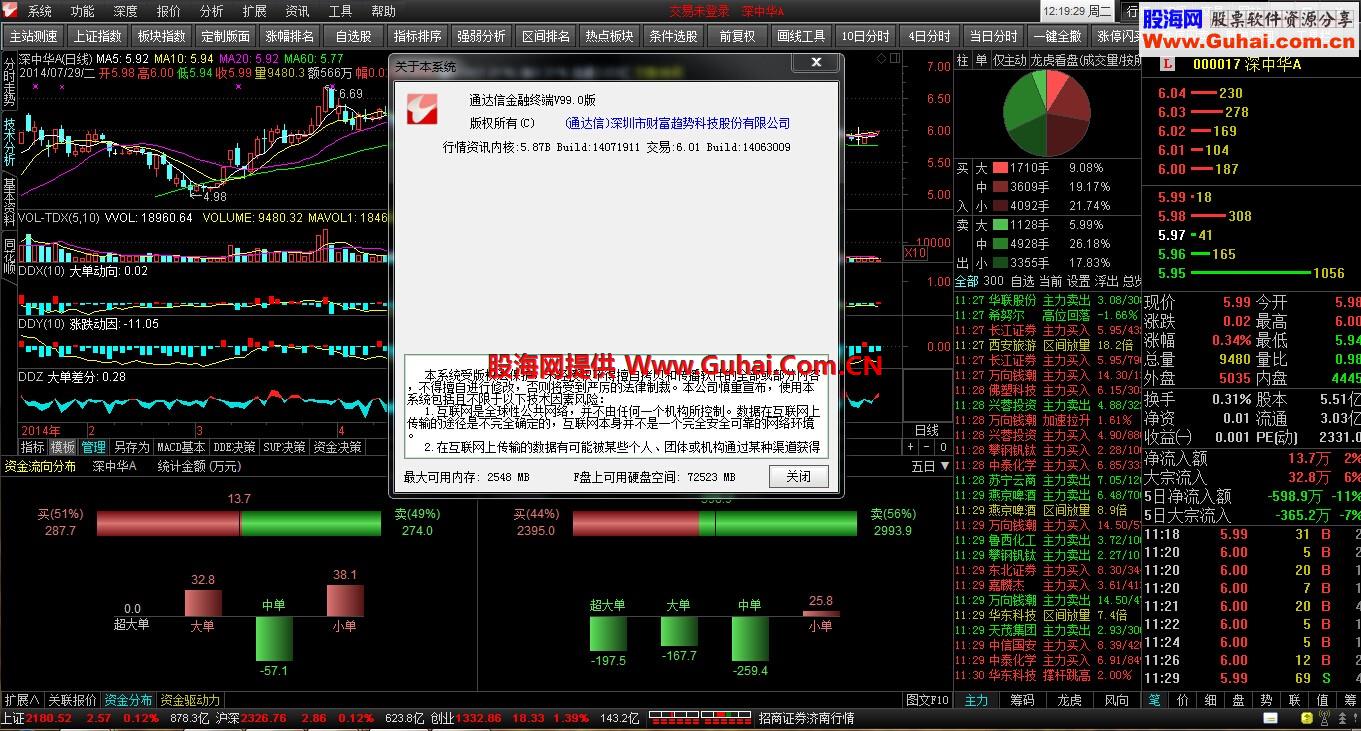Click the 创业 index value in the status bar
Viewport: 1361px width, 731px height.
coord(479,718)
